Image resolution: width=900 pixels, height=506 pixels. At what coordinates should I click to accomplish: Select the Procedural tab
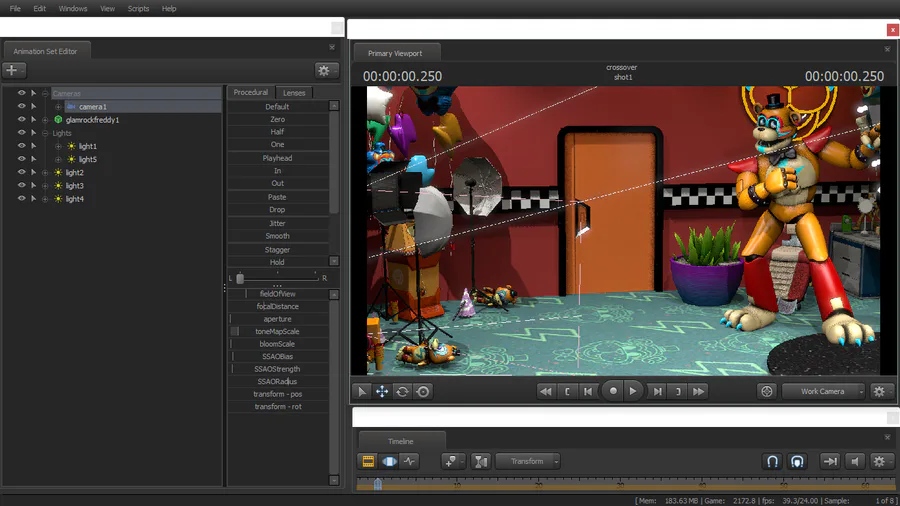[250, 92]
